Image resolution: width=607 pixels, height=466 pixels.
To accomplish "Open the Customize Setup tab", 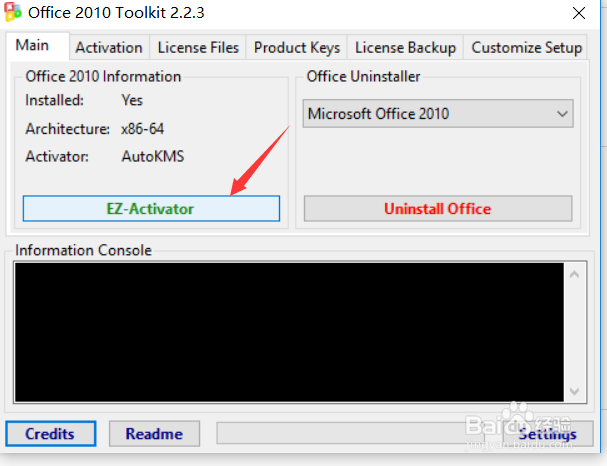I will click(526, 48).
